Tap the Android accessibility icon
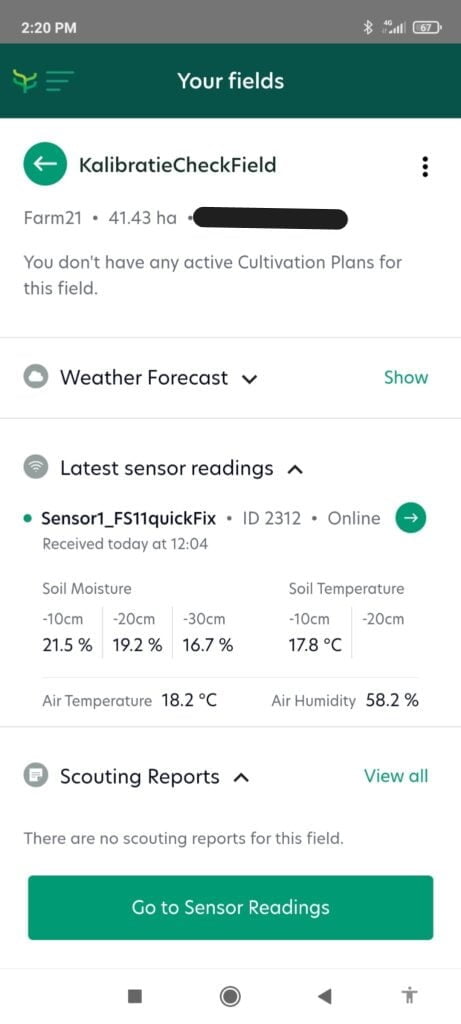 click(409, 995)
